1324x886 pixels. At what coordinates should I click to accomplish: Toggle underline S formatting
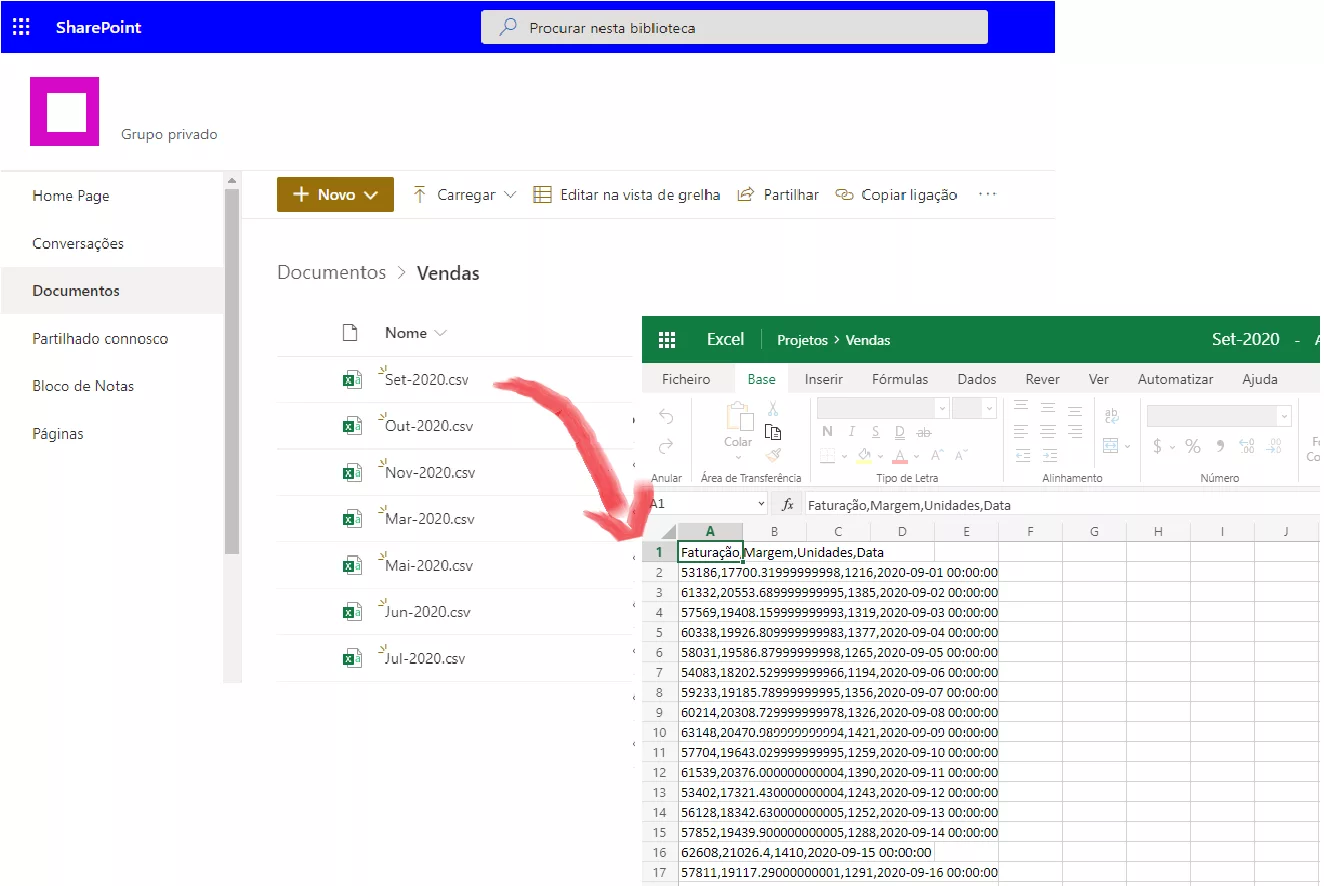coord(876,432)
